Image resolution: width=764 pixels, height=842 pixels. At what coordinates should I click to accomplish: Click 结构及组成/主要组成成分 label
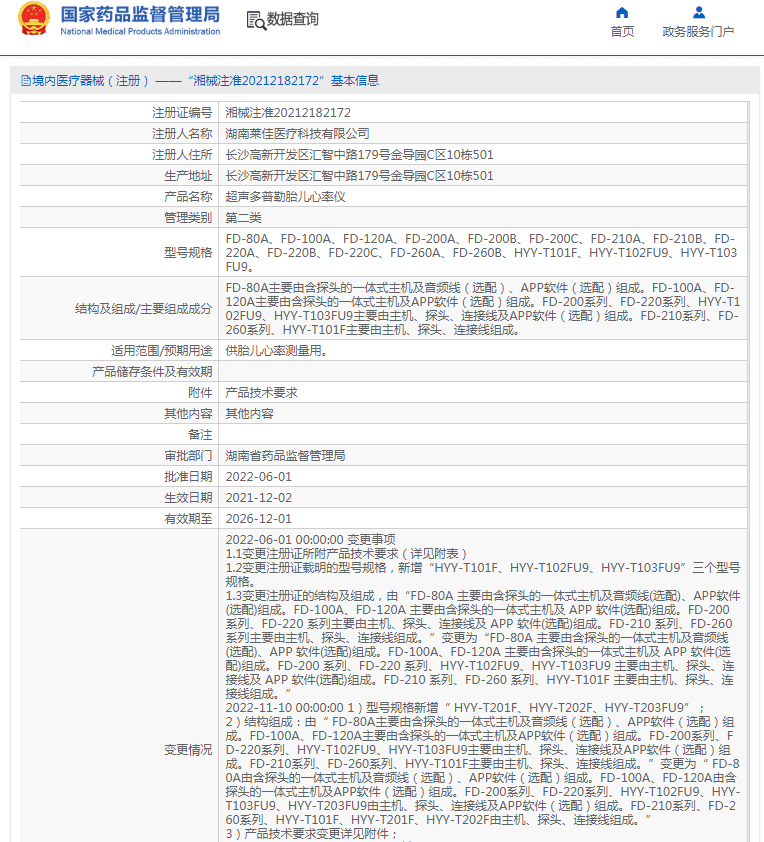point(143,309)
